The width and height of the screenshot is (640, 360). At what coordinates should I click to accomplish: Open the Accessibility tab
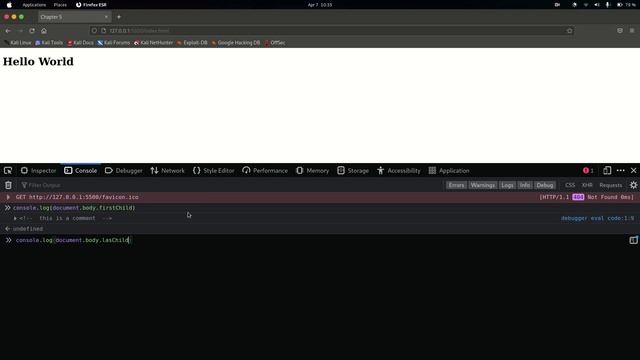coord(399,171)
